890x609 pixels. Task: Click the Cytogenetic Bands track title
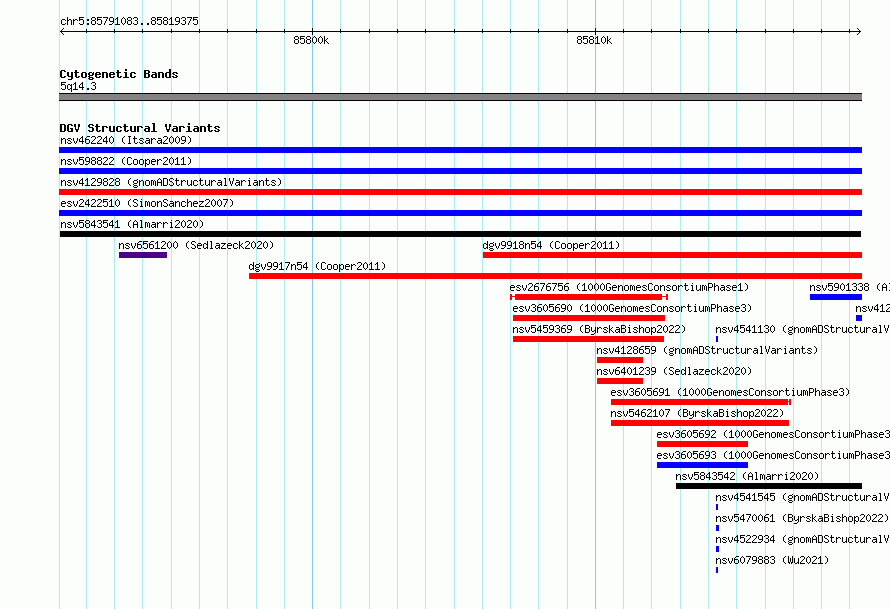[119, 74]
